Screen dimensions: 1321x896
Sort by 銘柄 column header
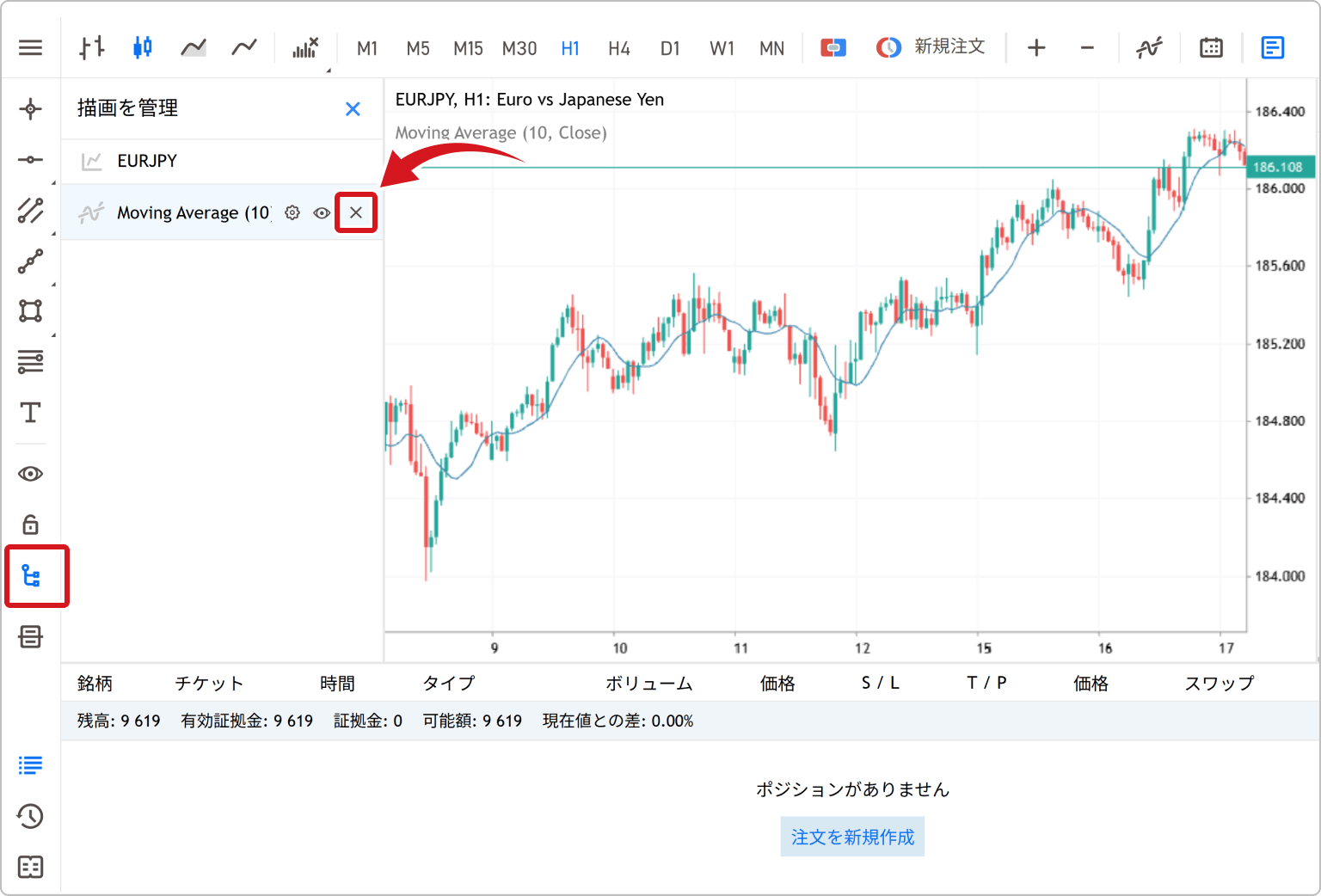tap(95, 683)
